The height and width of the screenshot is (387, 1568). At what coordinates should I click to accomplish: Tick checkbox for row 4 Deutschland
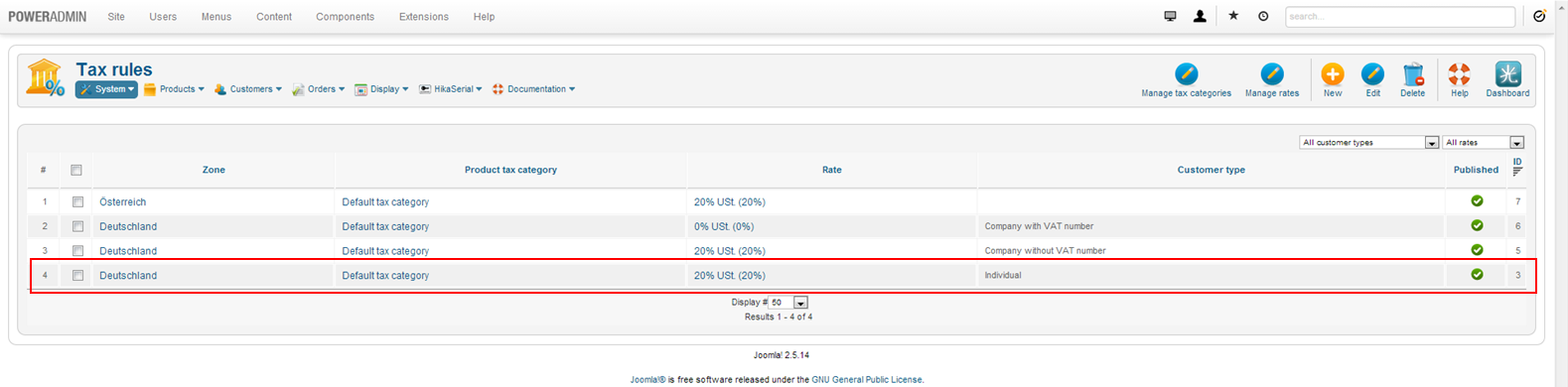[77, 275]
